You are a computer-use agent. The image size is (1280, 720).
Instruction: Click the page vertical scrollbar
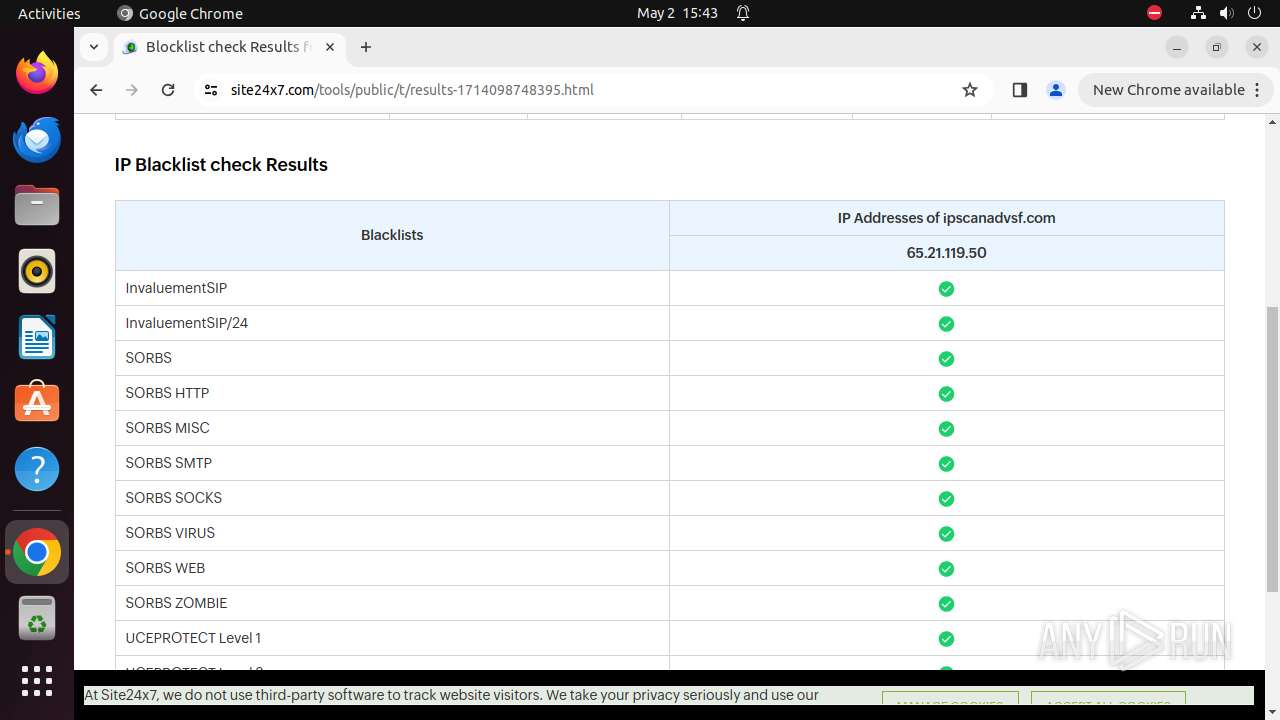tap(1272, 449)
